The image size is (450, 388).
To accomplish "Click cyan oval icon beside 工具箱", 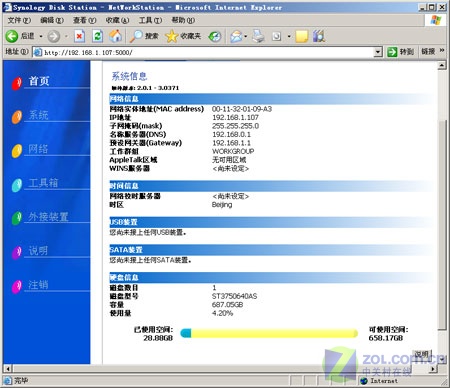I will coord(17,185).
